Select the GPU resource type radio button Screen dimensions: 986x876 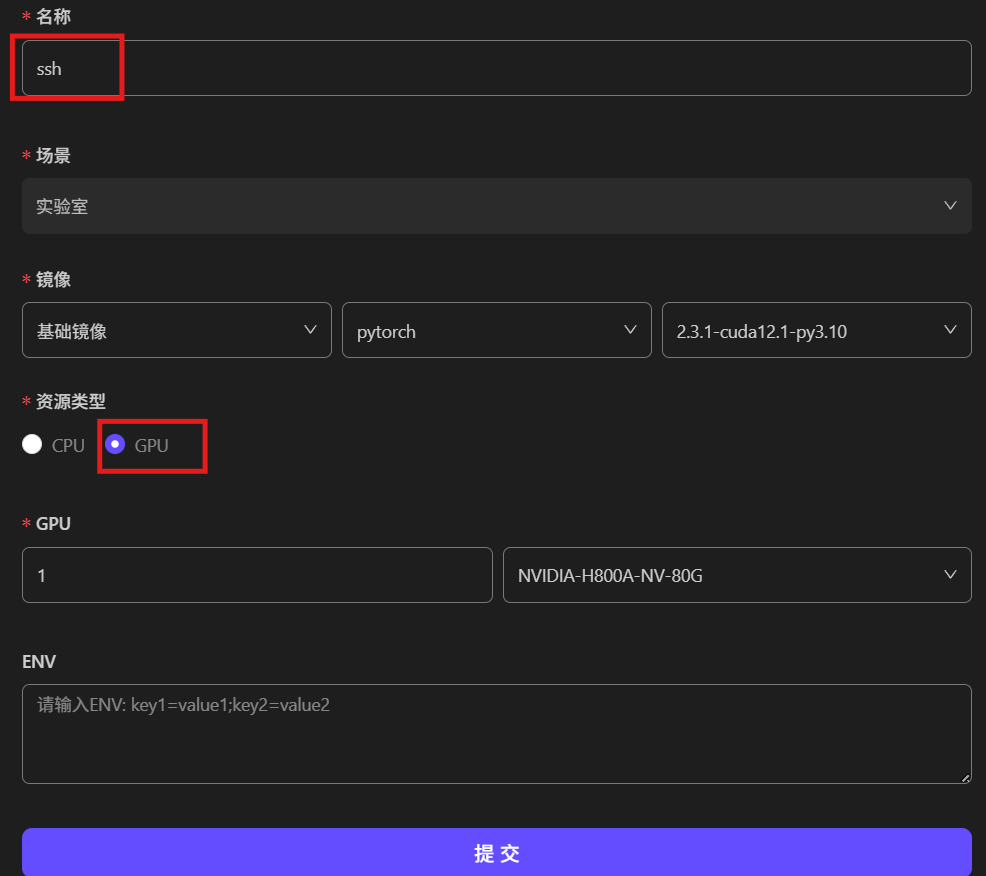click(115, 444)
